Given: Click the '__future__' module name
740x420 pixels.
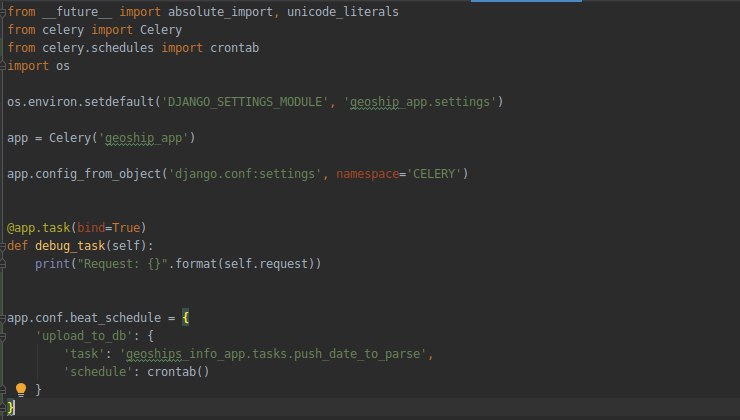Looking at the screenshot, I should pyautogui.click(x=77, y=12).
